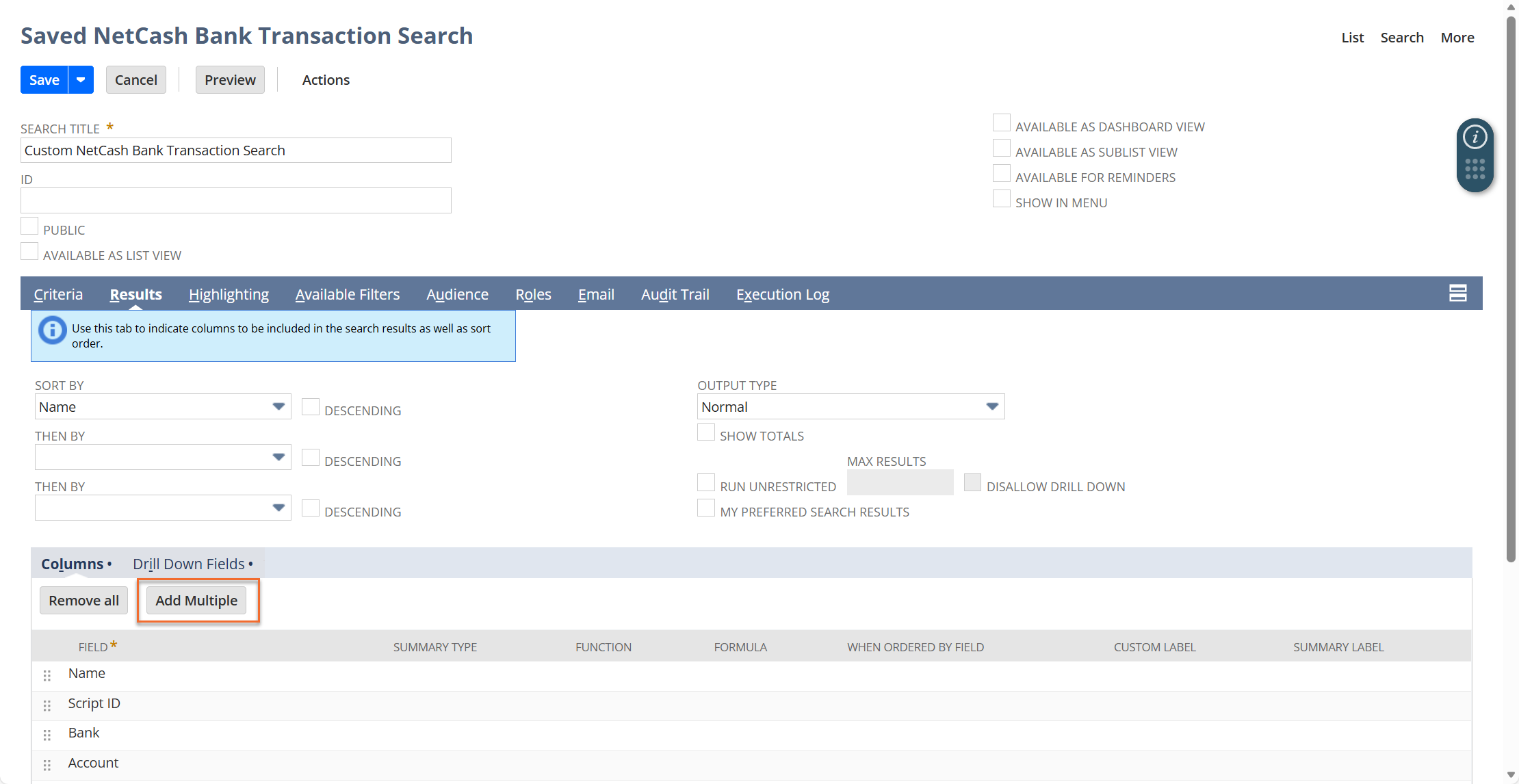1519x784 pixels.
Task: Check Available as Dashboard View
Action: 1001,123
